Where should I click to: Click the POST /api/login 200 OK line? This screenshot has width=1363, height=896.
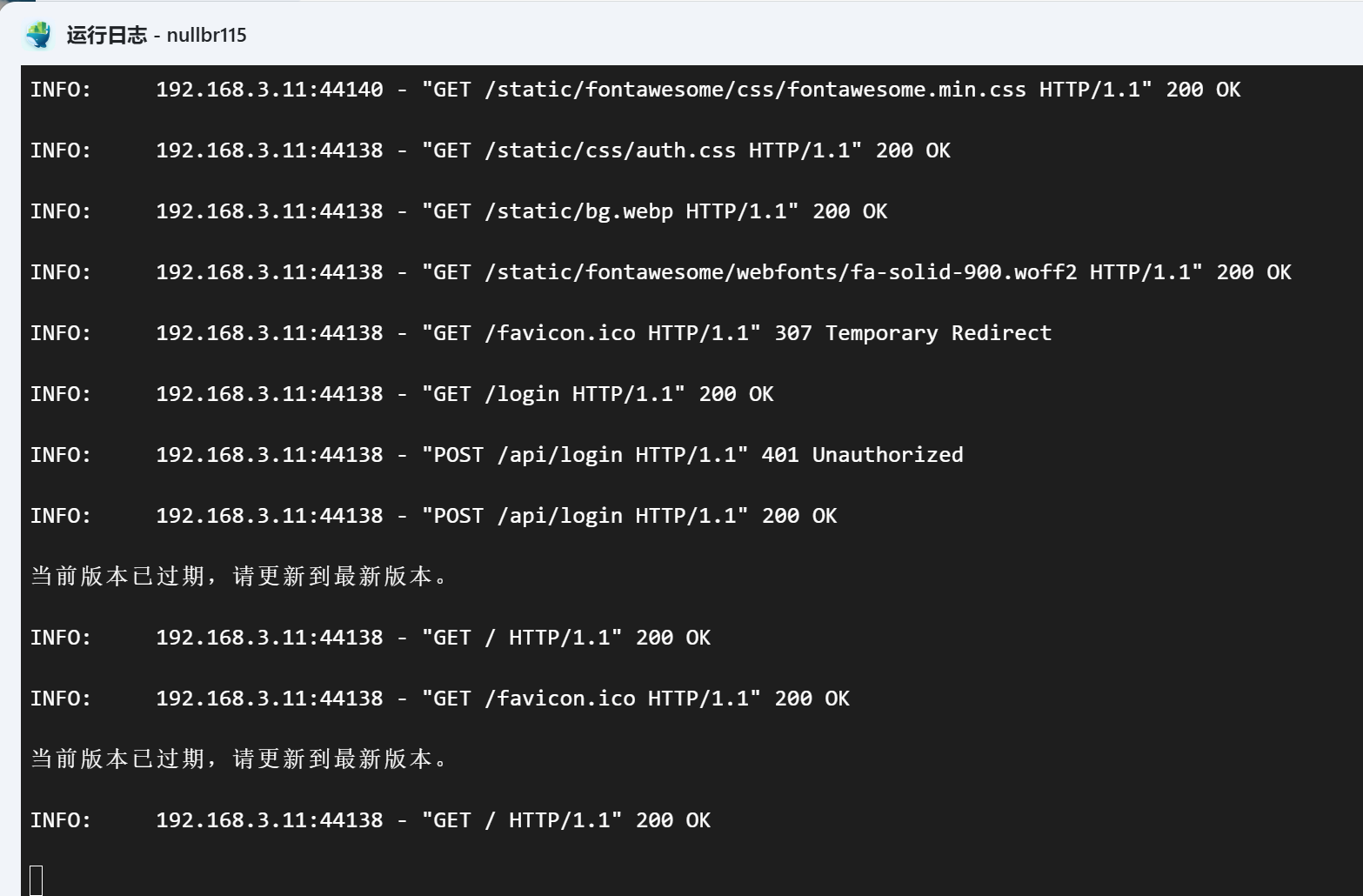433,516
